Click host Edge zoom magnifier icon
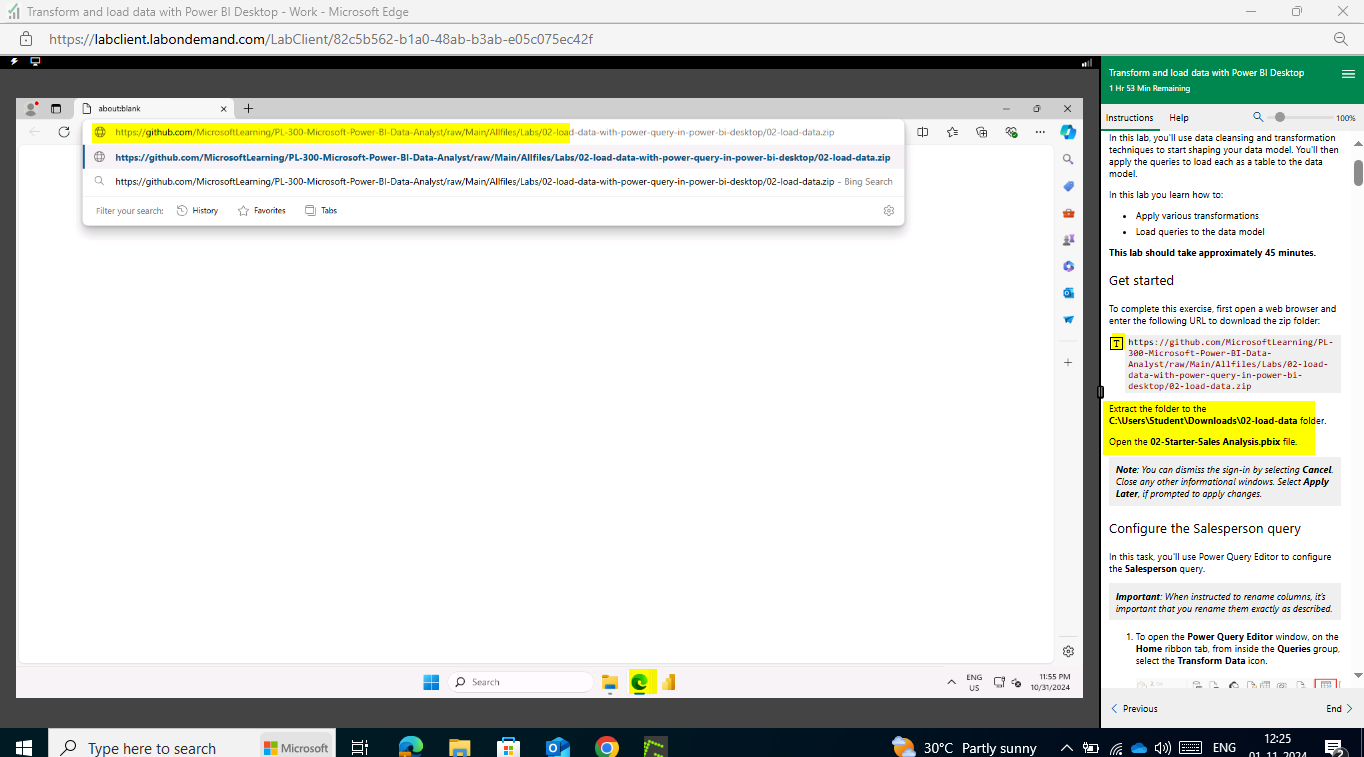Image resolution: width=1364 pixels, height=757 pixels. [x=1341, y=39]
